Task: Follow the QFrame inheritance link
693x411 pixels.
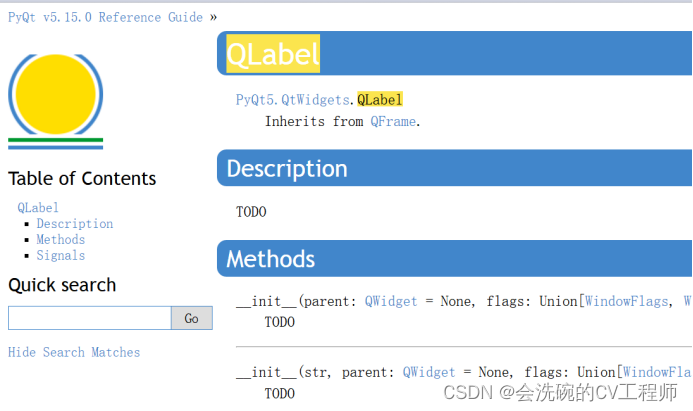Action: tap(392, 121)
